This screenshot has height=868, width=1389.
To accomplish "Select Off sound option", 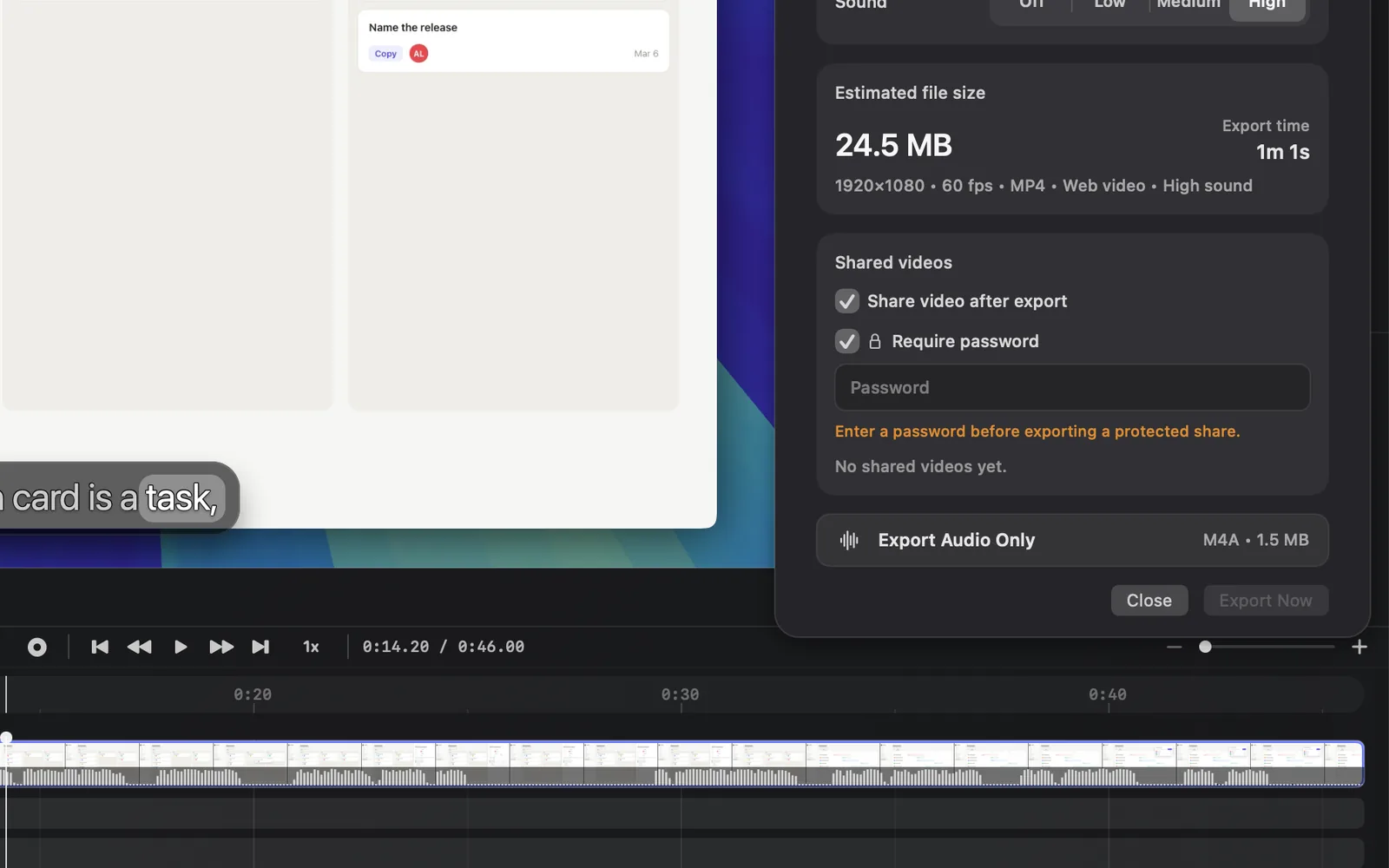I will coord(1031,5).
